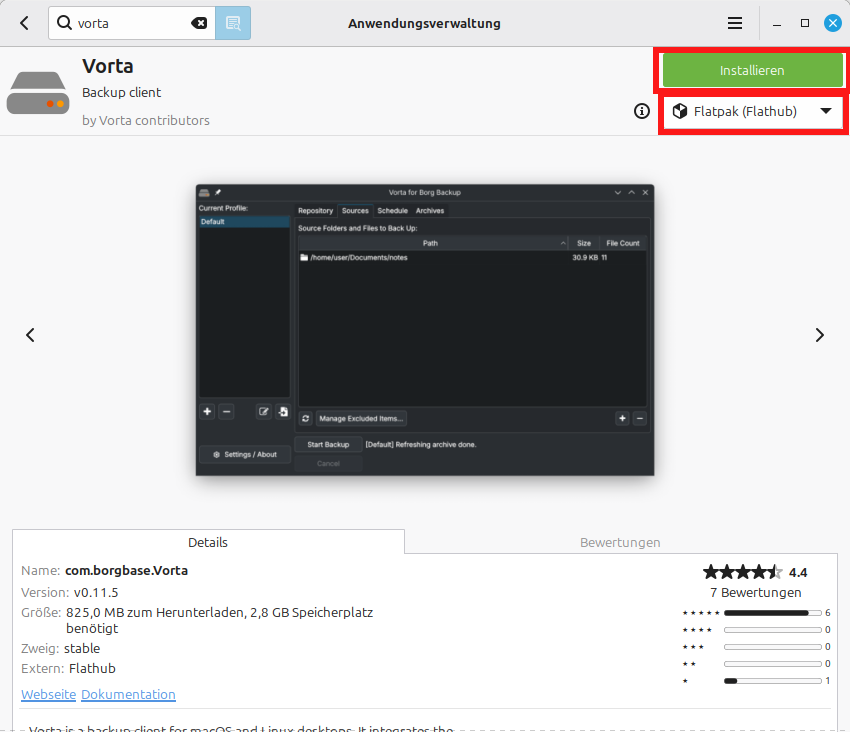Viewport: 850px width, 732px height.
Task: Click the Vorta hard drive app icon
Action: pyautogui.click(x=38, y=93)
